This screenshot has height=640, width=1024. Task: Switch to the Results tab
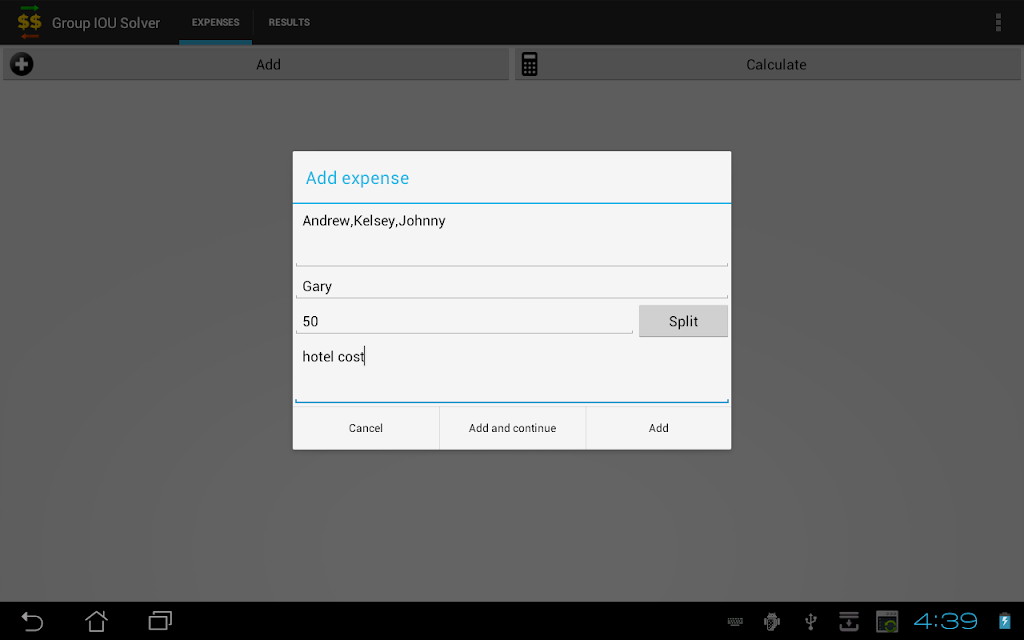(x=289, y=22)
